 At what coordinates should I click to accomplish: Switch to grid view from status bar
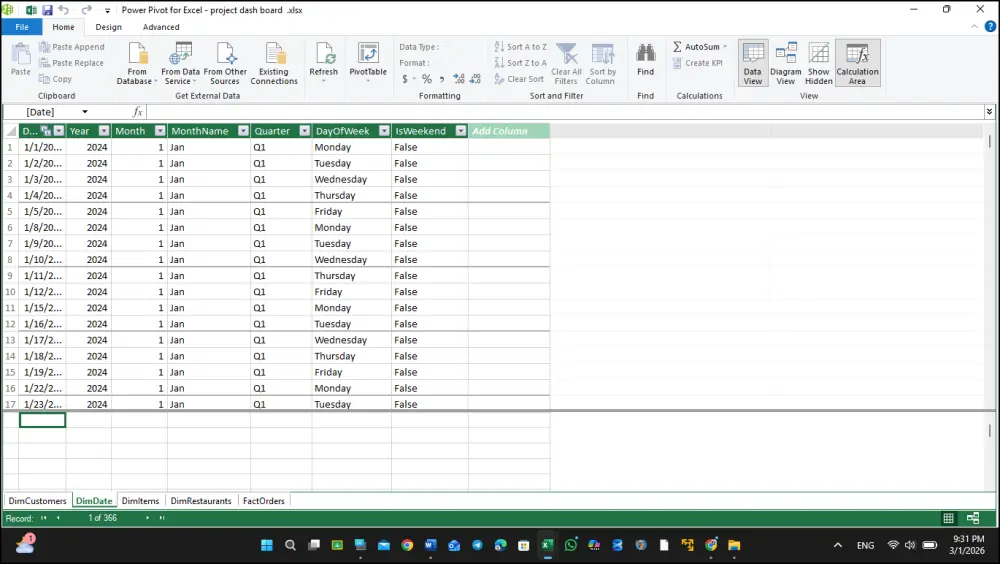pyautogui.click(x=948, y=518)
